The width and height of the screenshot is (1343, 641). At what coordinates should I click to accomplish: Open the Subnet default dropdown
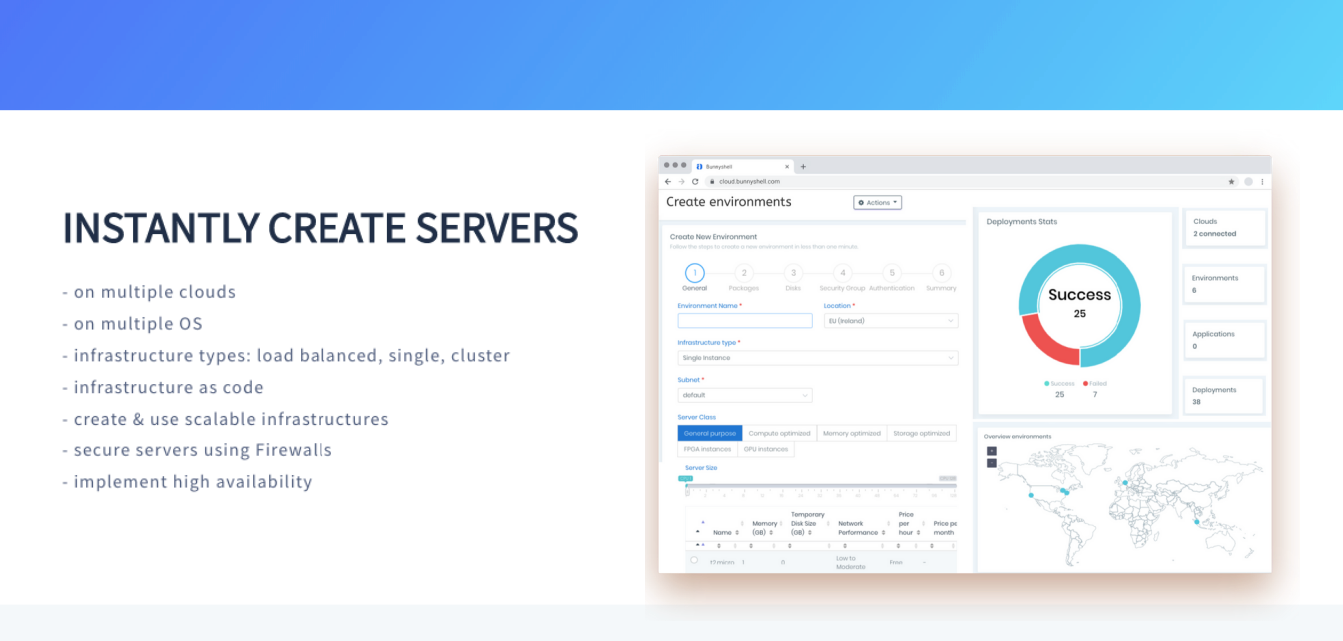click(x=745, y=395)
